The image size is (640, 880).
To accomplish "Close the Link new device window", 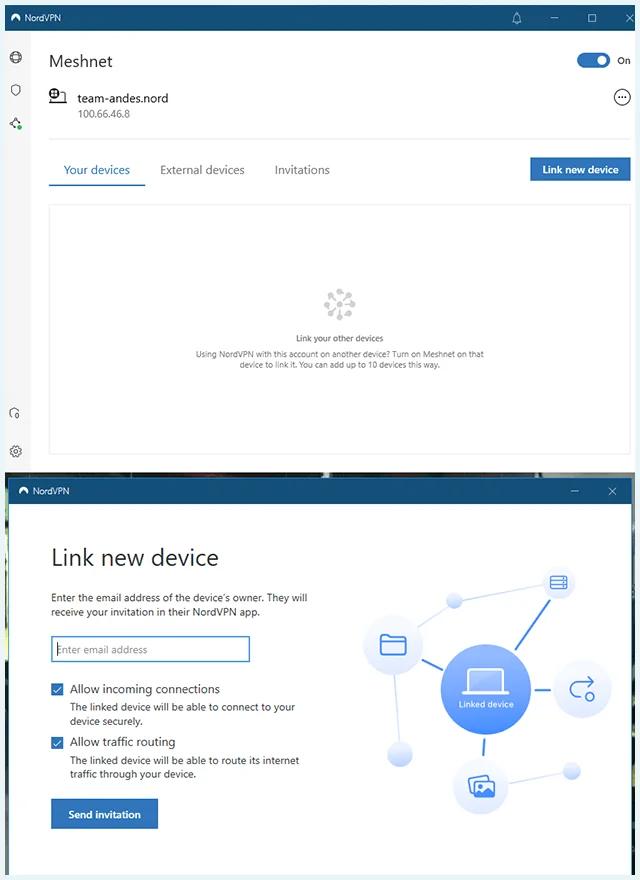I will [x=612, y=491].
